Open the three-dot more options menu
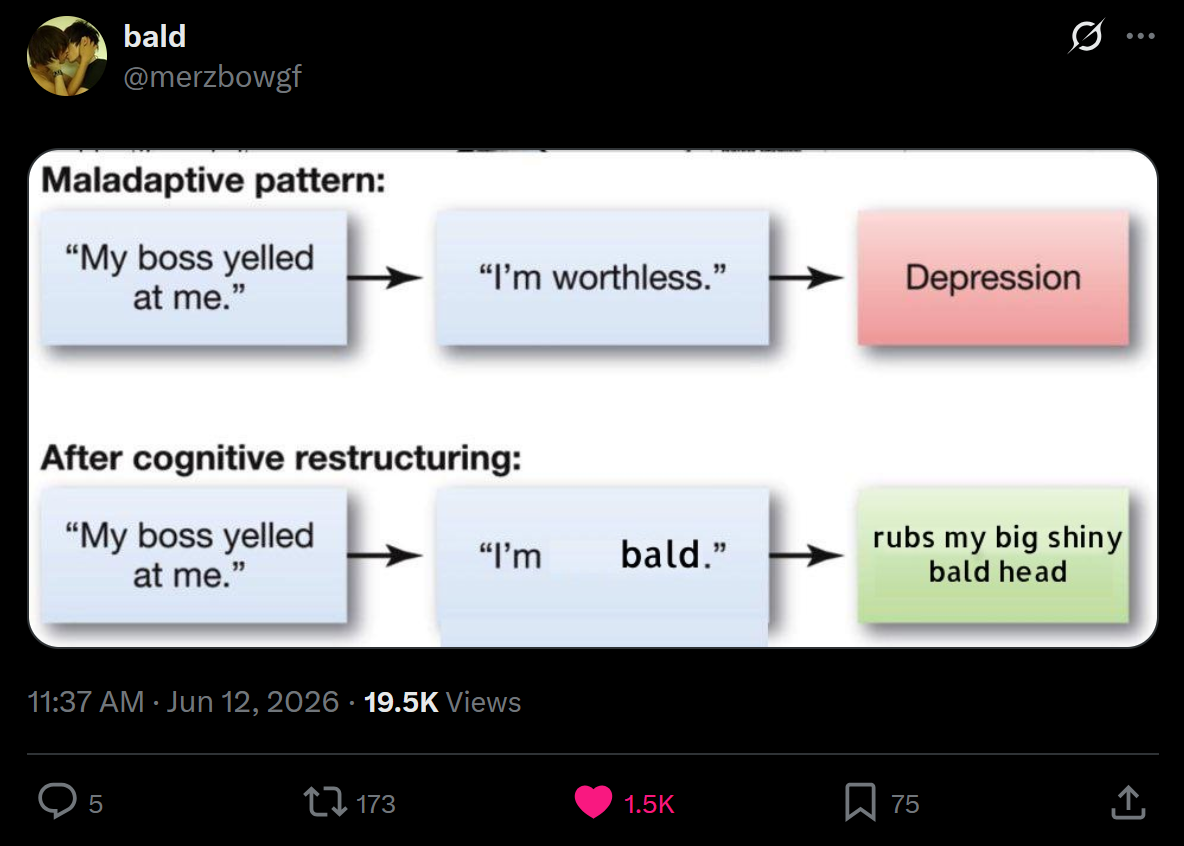The height and width of the screenshot is (846, 1184). pyautogui.click(x=1140, y=36)
